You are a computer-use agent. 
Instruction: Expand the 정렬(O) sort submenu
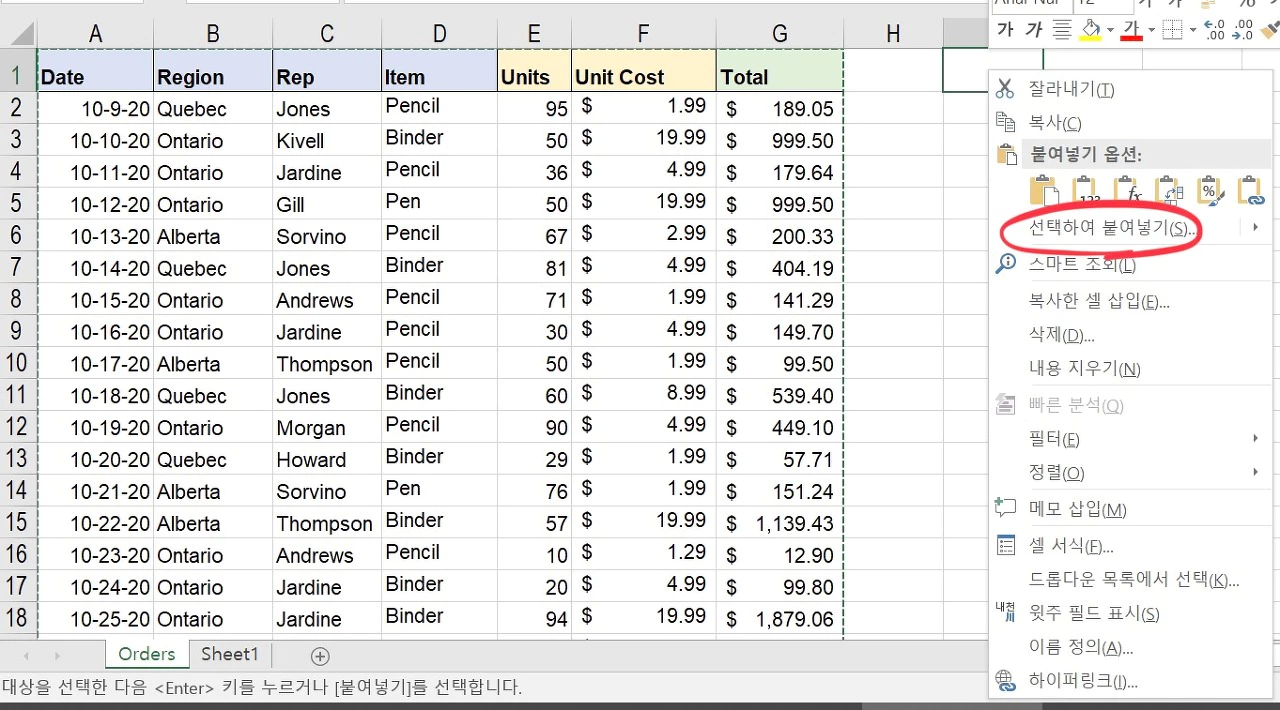(x=1130, y=473)
